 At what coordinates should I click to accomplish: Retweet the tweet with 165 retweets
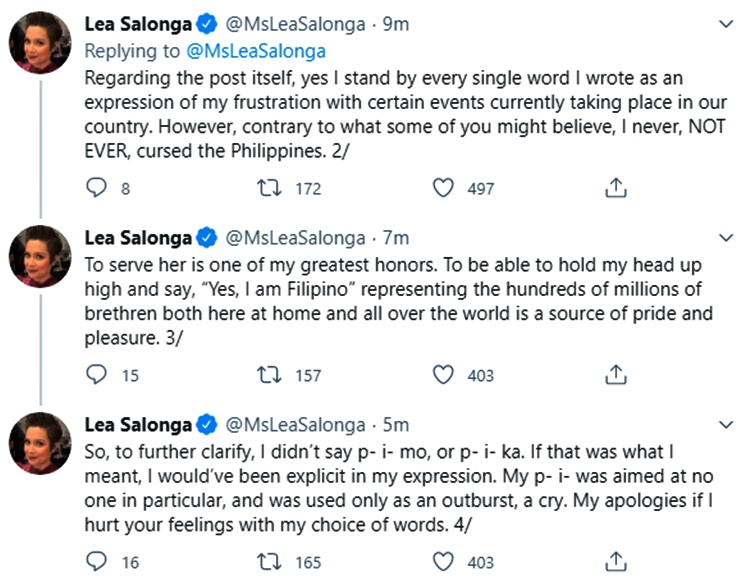(269, 562)
